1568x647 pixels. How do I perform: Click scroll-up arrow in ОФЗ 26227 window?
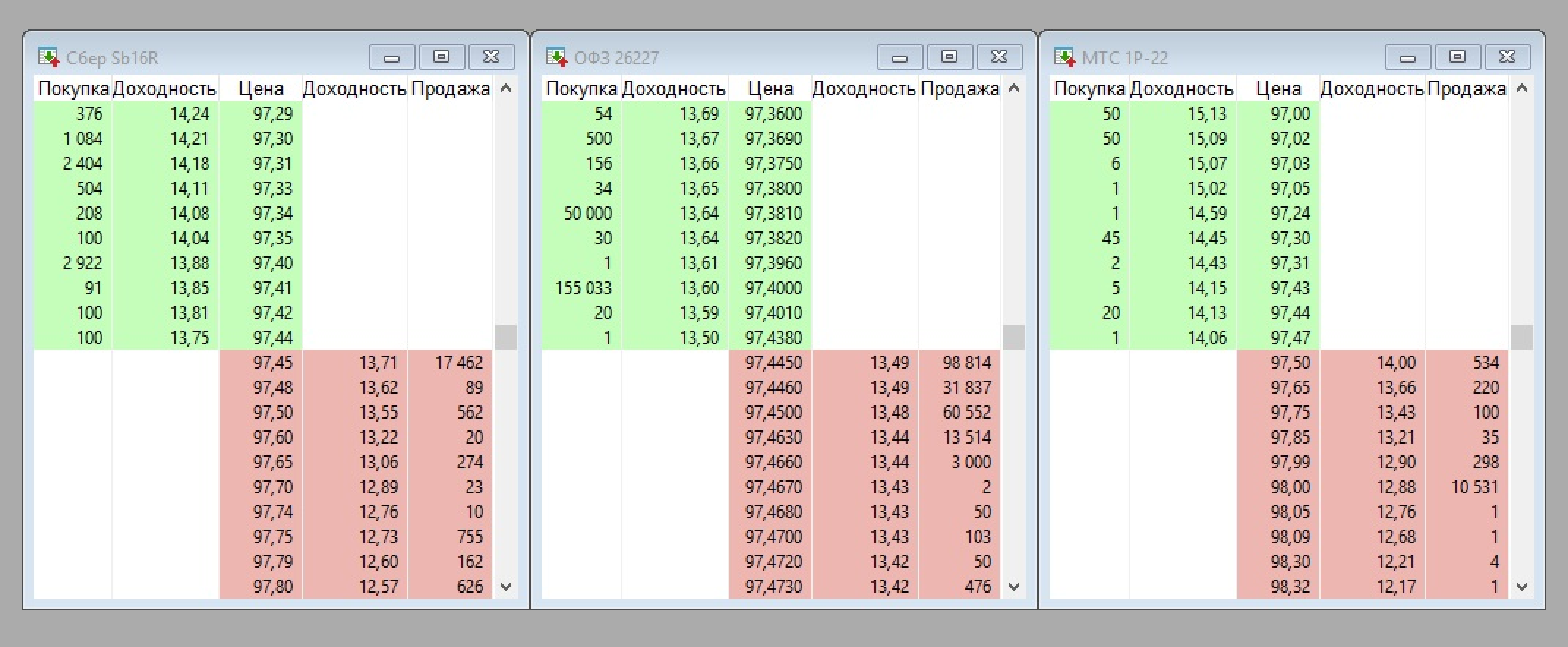[1014, 89]
